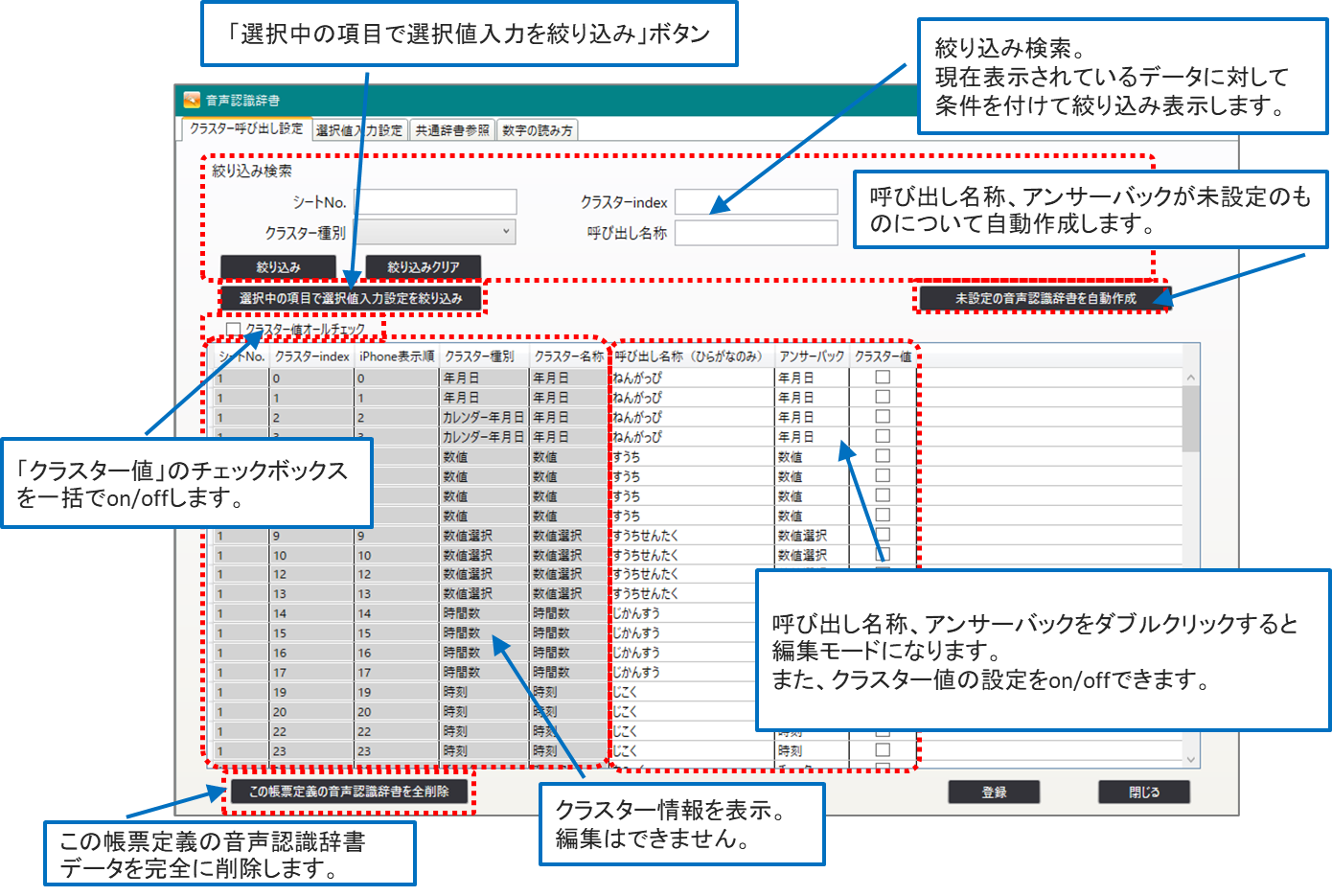1332x896 pixels.
Task: Click the 閉じる button
Action: (1143, 793)
